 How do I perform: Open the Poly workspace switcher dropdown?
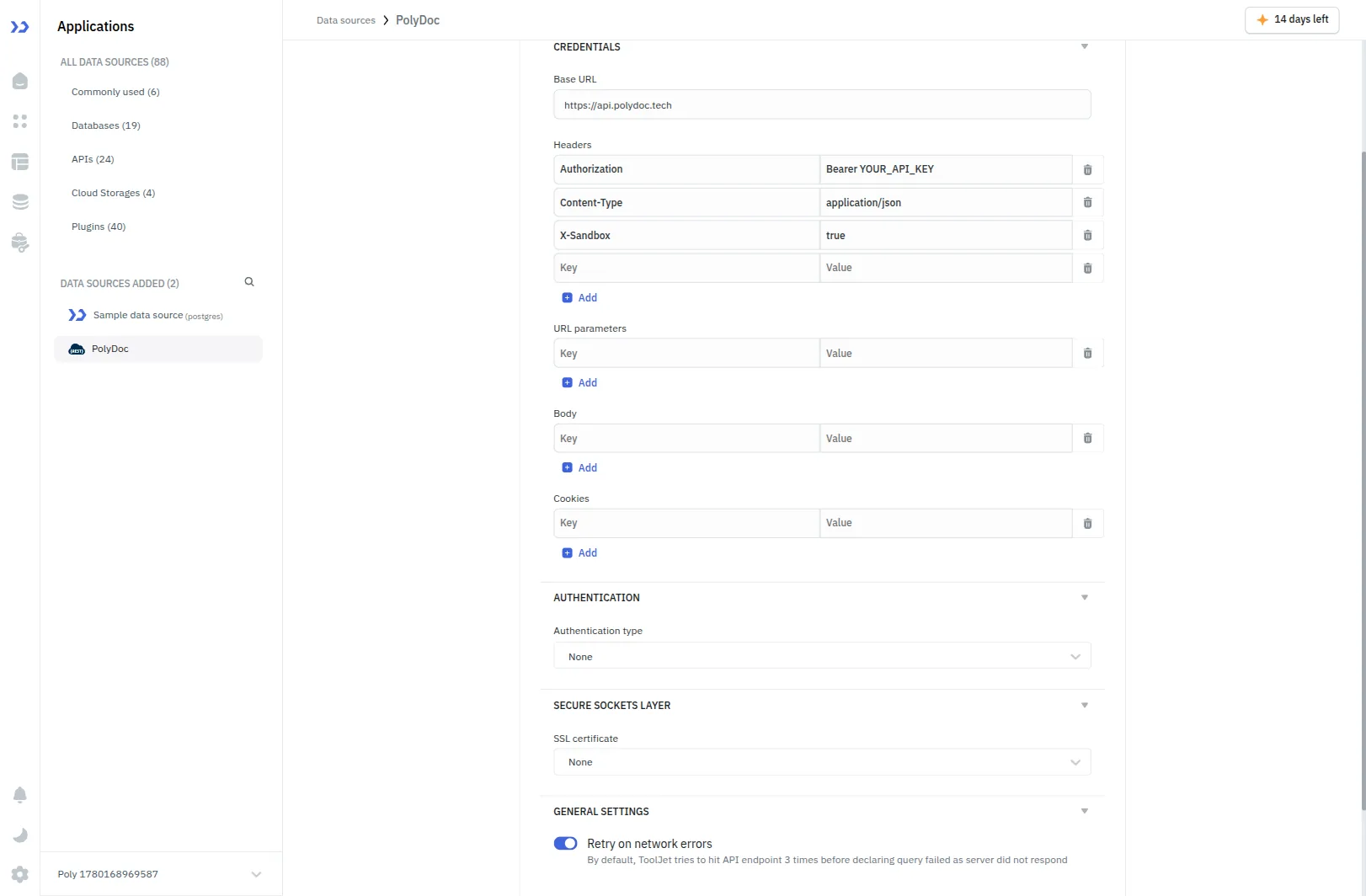161,874
